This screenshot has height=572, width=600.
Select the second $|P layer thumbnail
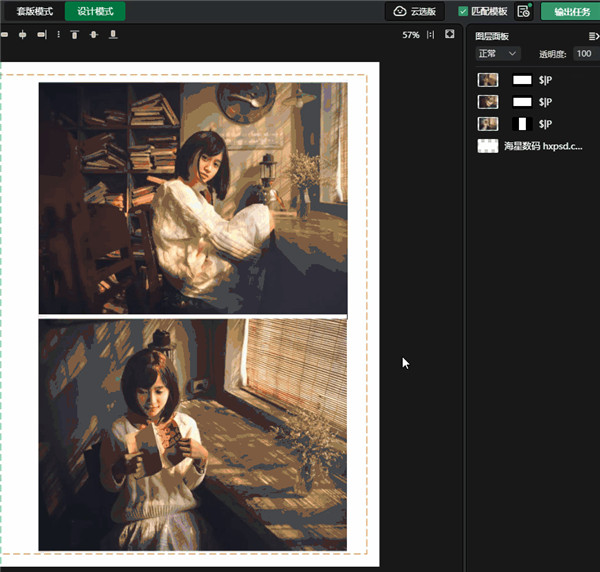pos(488,102)
